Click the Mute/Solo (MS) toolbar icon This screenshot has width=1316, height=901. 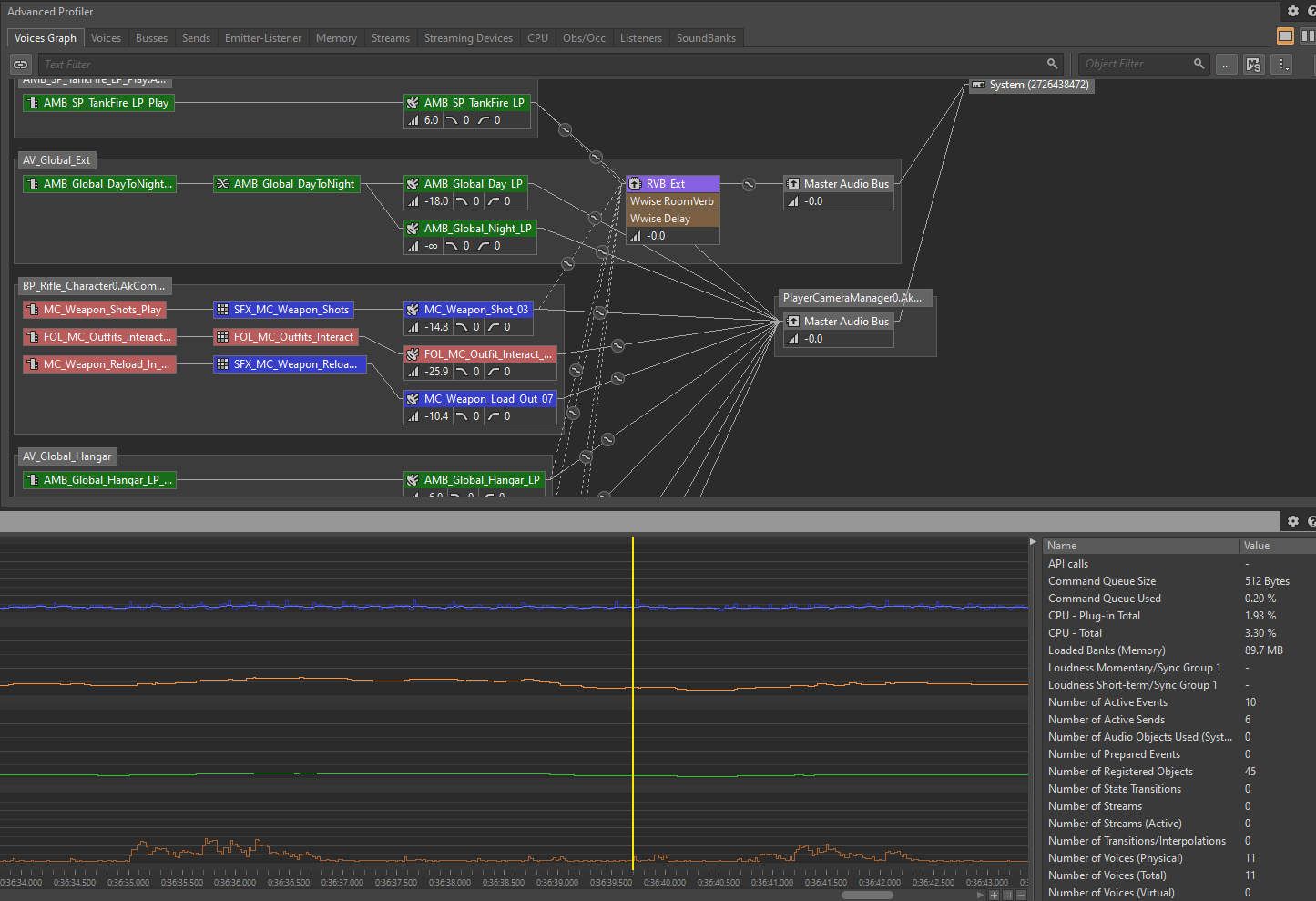(1254, 64)
